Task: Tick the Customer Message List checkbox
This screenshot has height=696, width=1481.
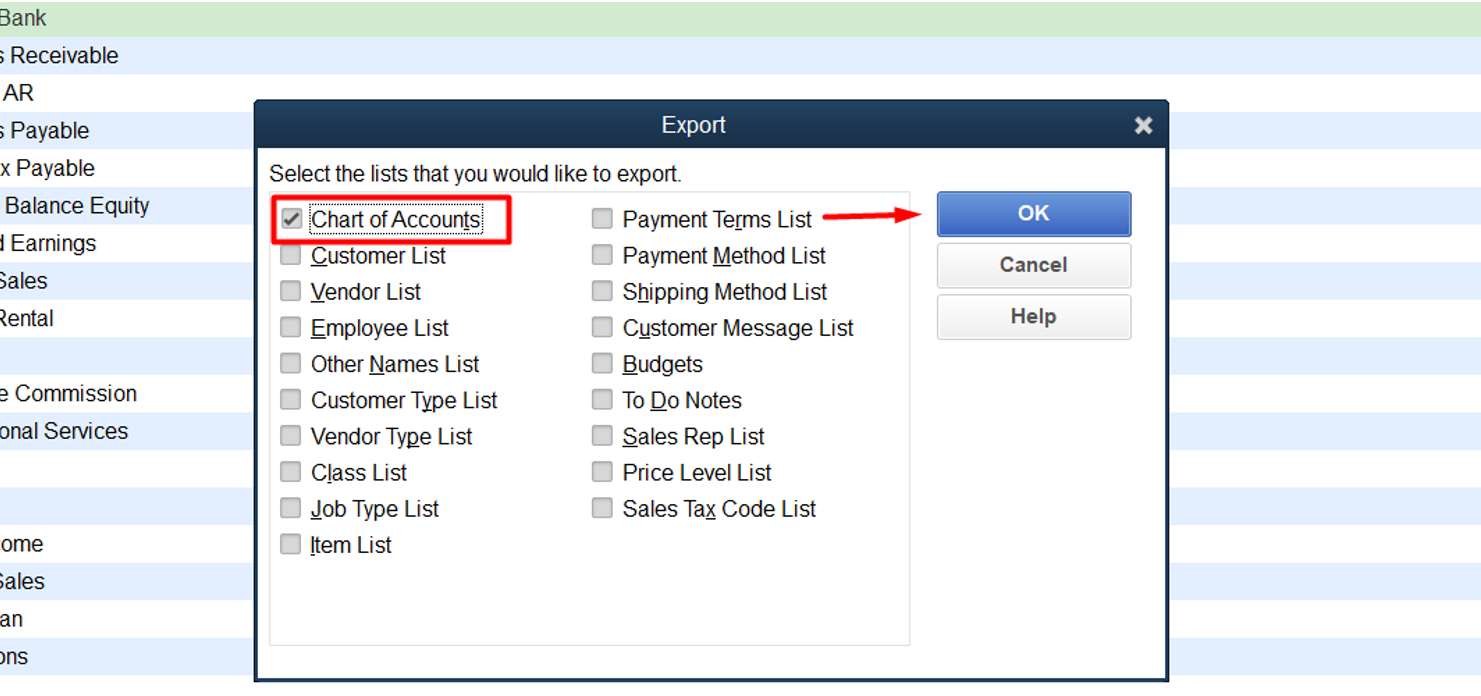Action: pos(602,327)
